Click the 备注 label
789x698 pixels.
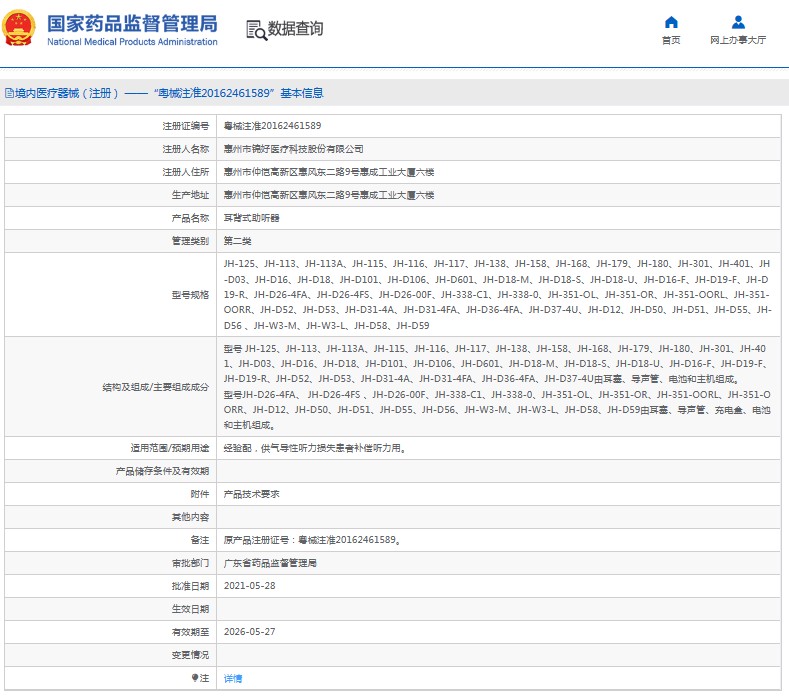click(x=200, y=540)
